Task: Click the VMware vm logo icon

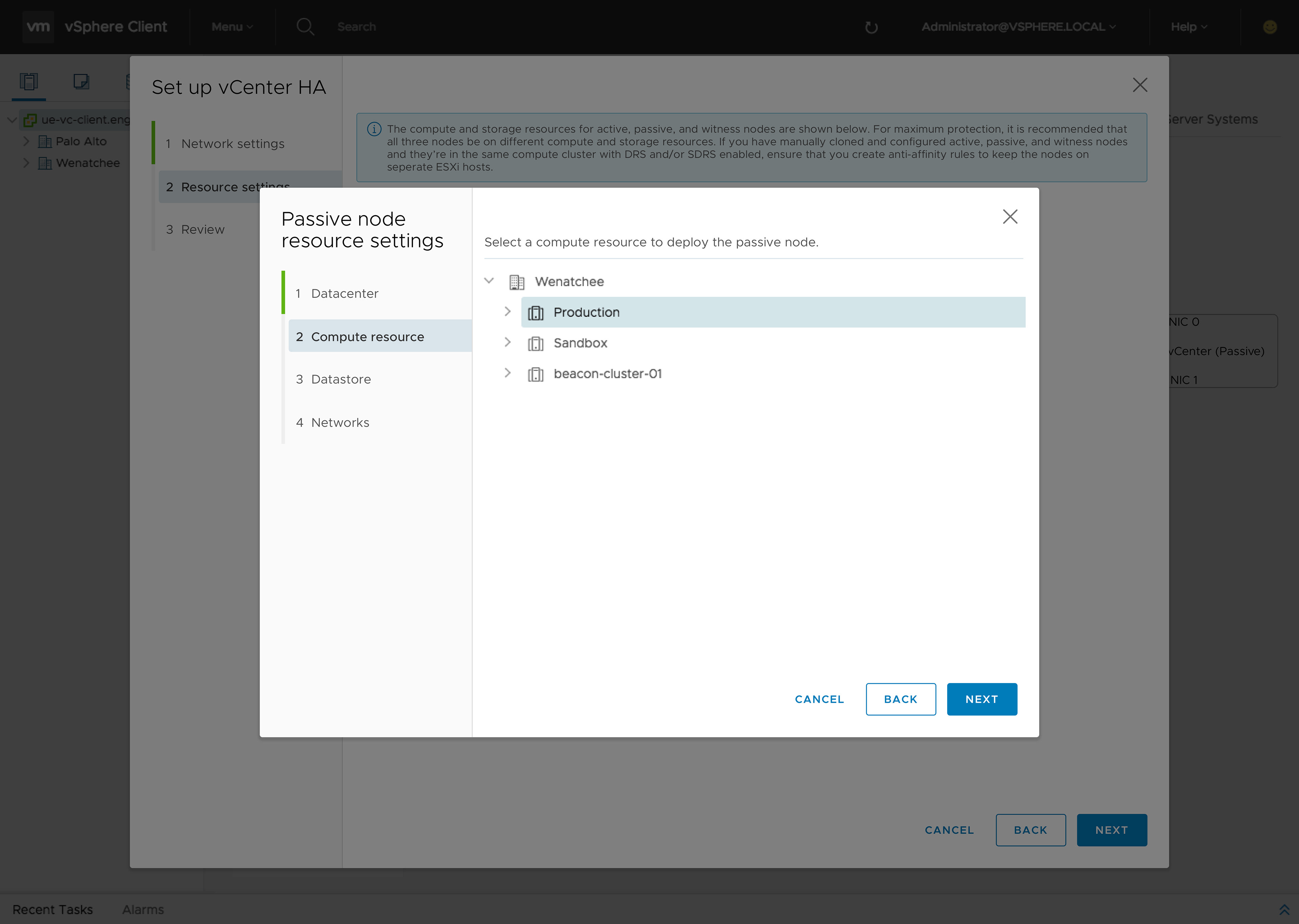Action: tap(38, 27)
